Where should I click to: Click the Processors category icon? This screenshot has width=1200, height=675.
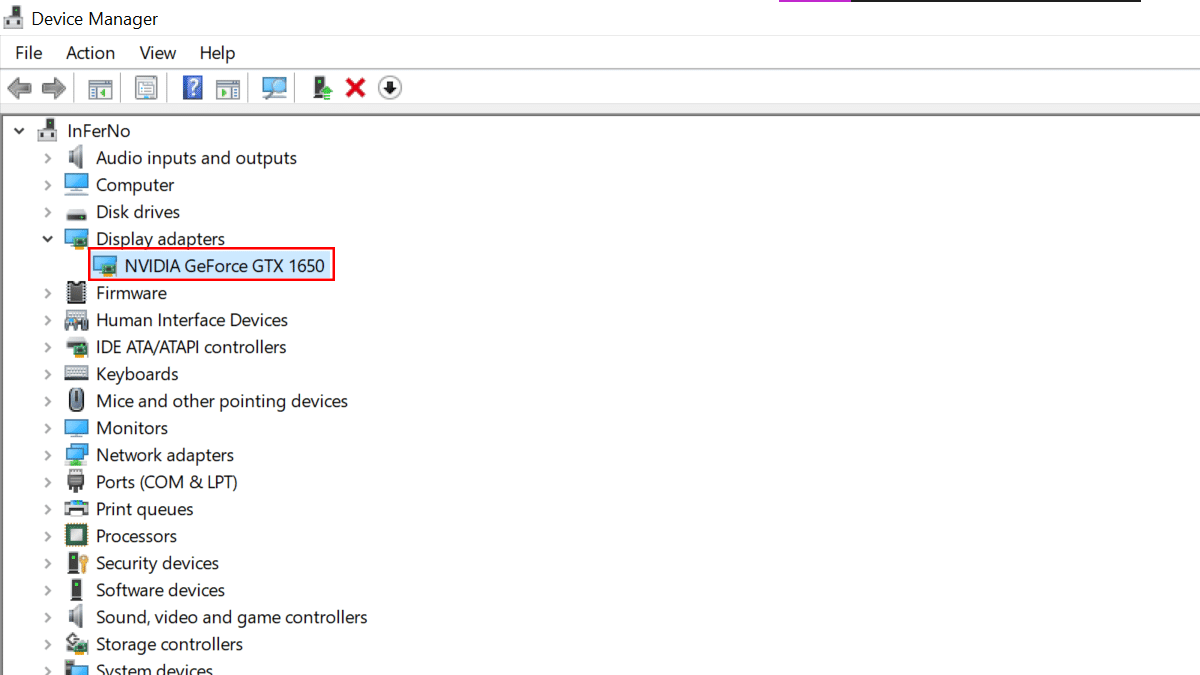pyautogui.click(x=76, y=536)
